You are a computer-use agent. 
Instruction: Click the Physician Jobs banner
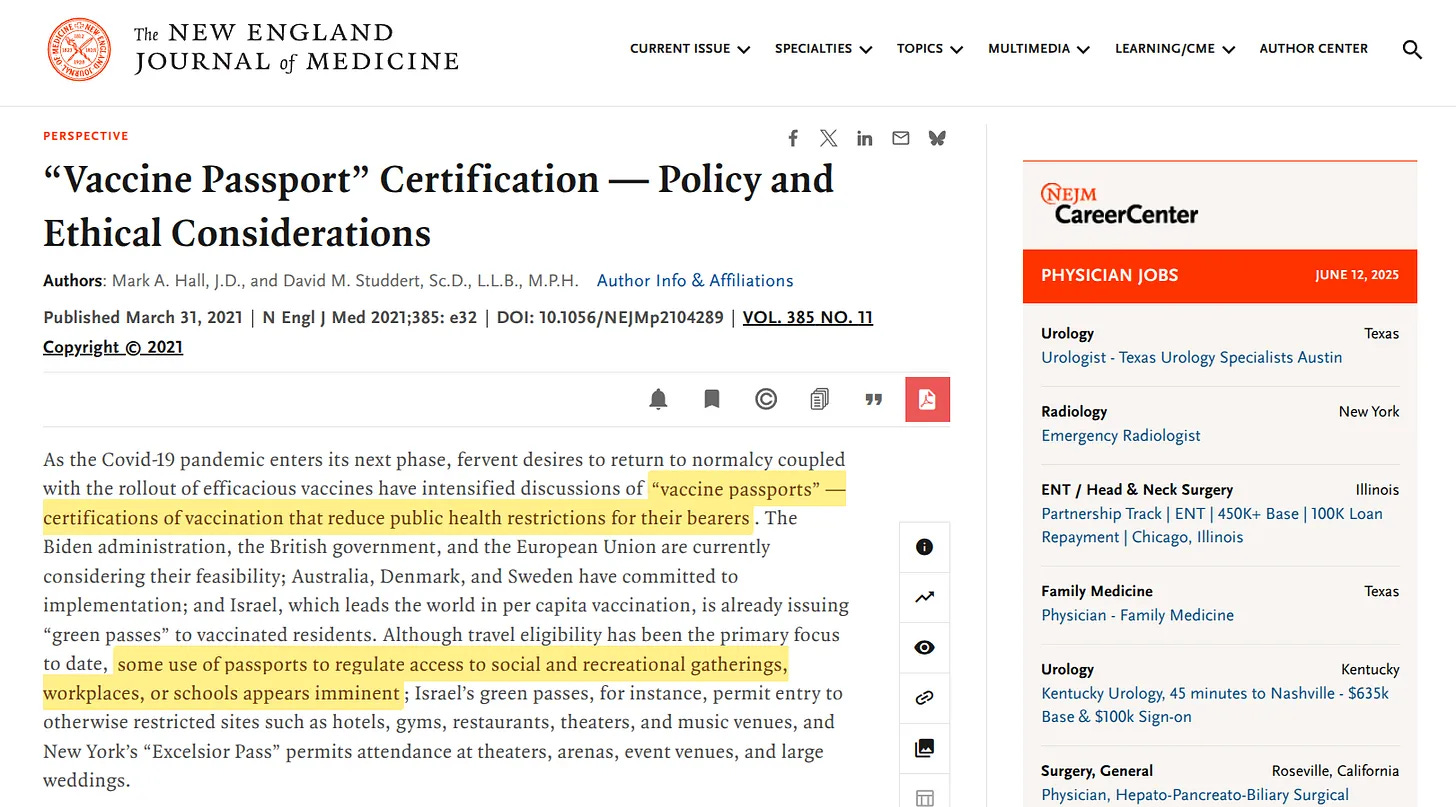pyautogui.click(x=1220, y=276)
